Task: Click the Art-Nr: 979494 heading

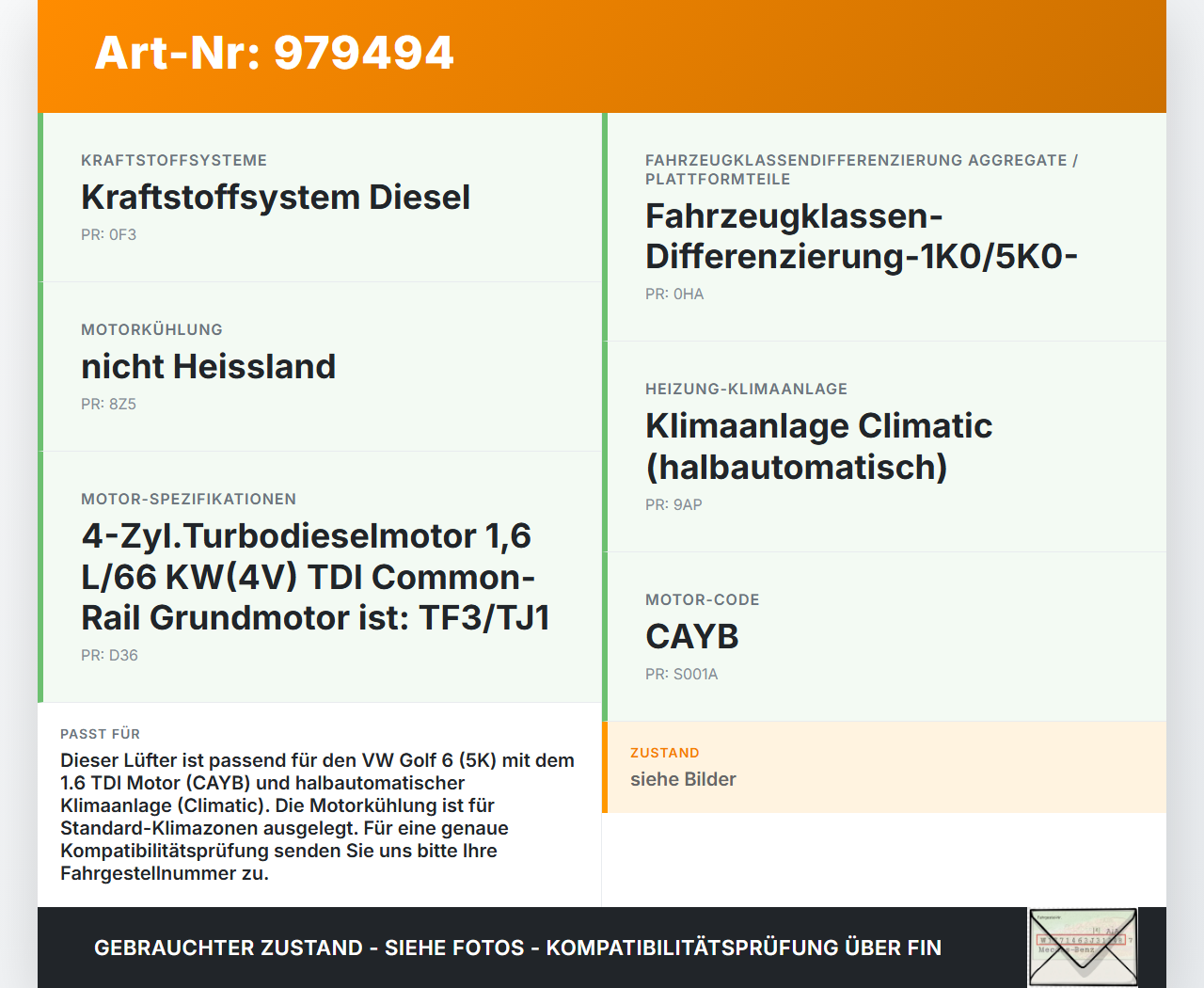Action: 274,54
